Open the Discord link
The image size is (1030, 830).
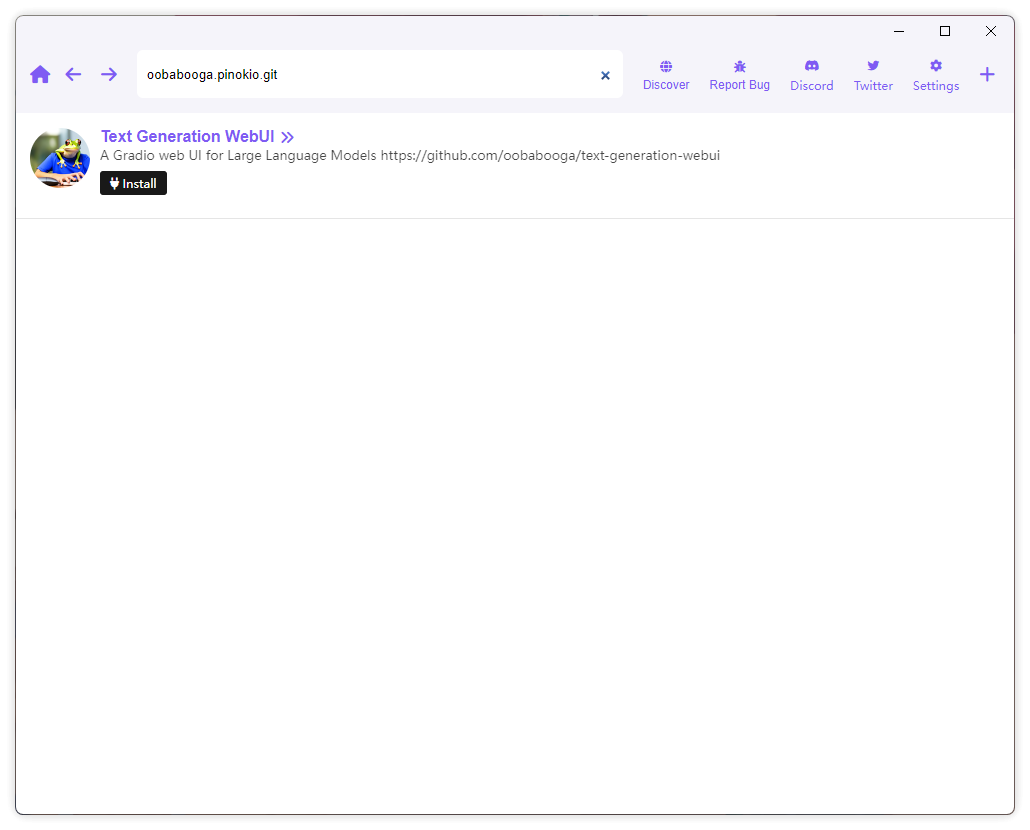point(811,76)
